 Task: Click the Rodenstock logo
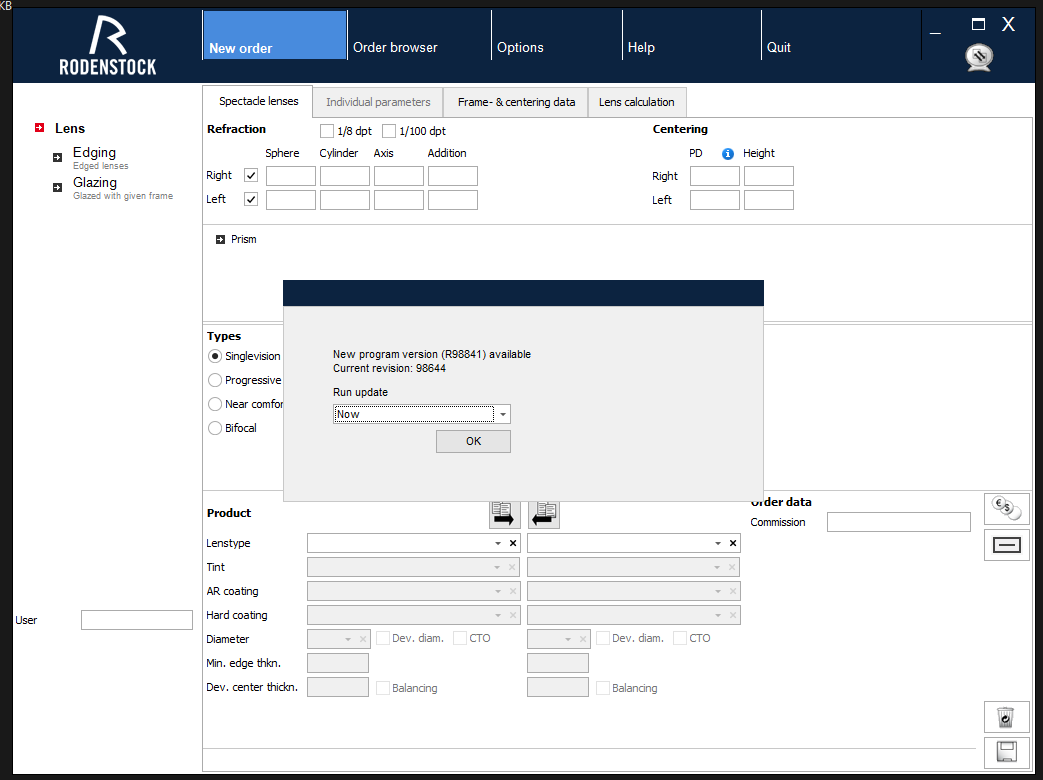click(108, 45)
